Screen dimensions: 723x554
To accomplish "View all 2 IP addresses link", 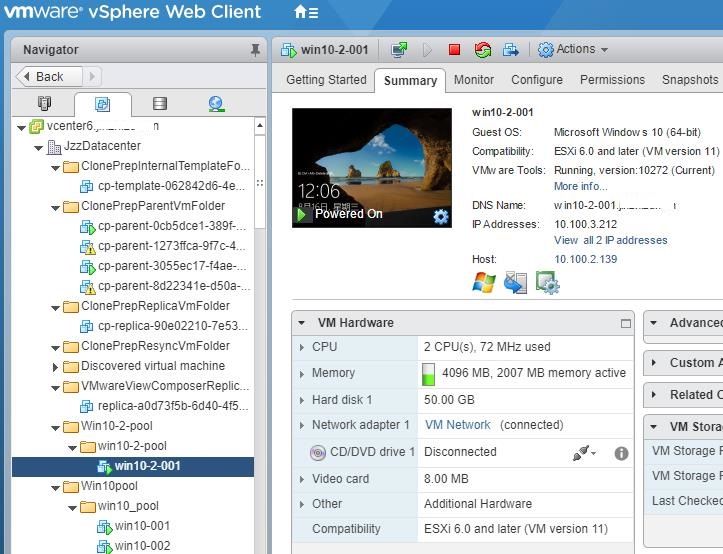I will 610,240.
